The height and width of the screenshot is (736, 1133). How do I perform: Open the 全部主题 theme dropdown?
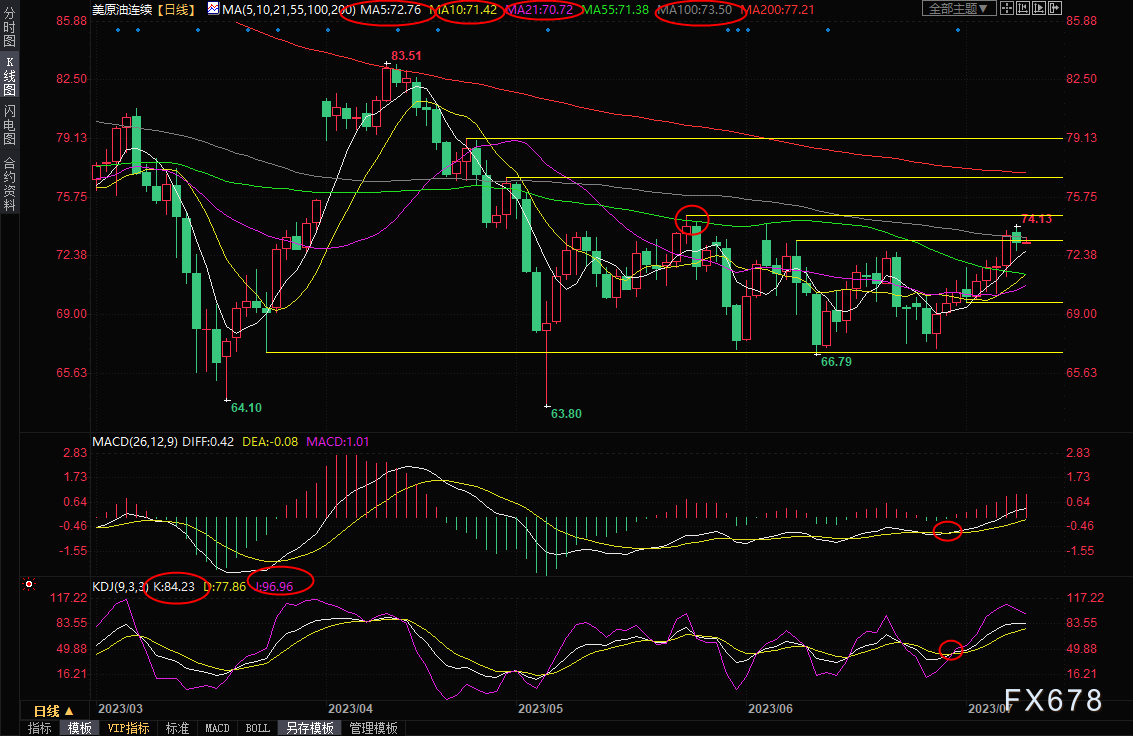(x=959, y=9)
